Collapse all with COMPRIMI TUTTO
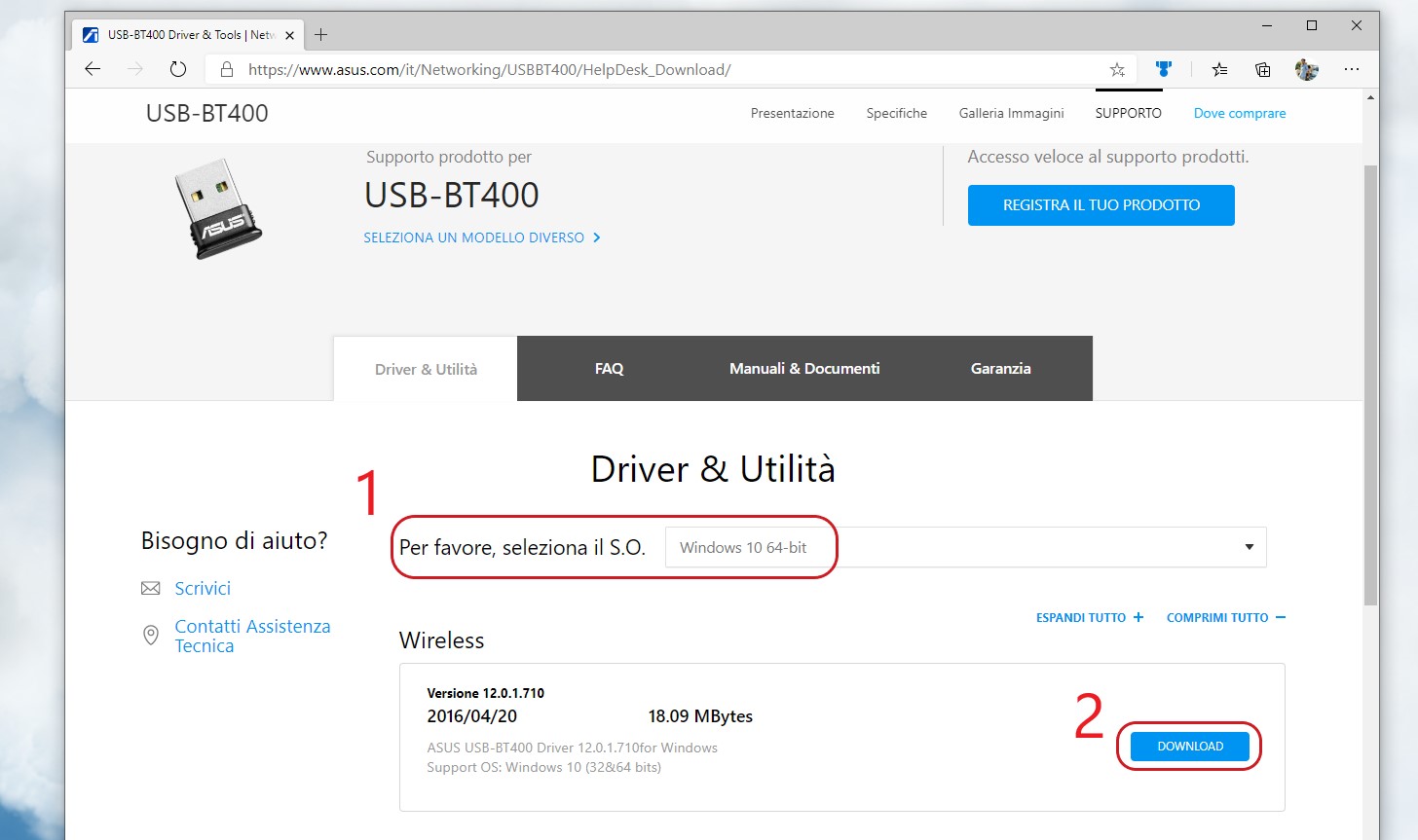Viewport: 1418px width, 840px height. tap(1226, 617)
